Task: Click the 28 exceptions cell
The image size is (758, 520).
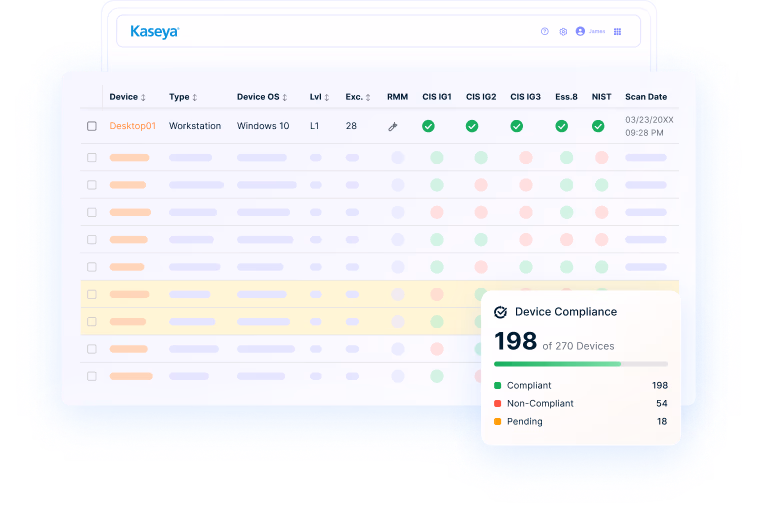Action: click(x=351, y=126)
